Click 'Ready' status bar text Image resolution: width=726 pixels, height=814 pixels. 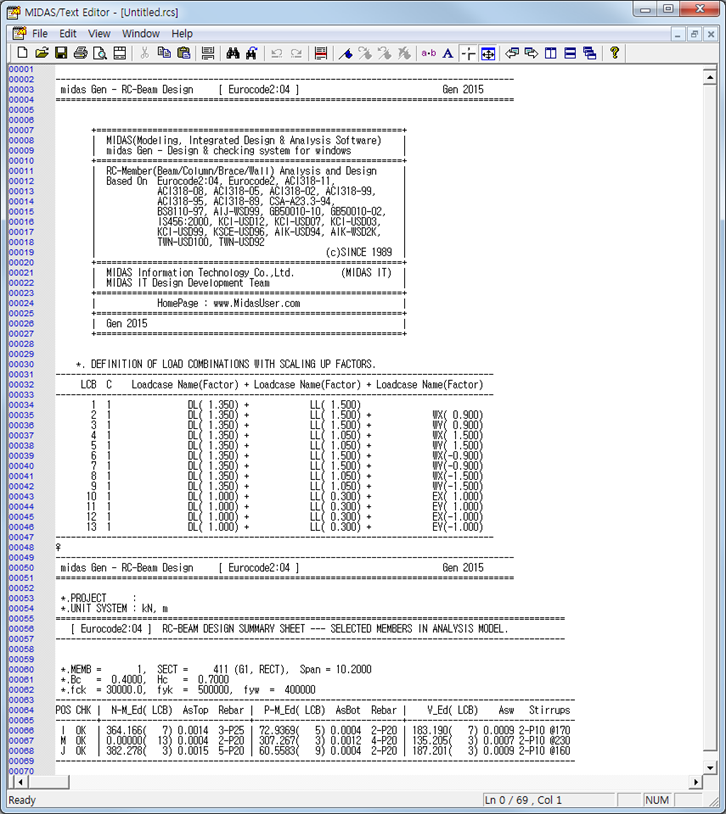click(22, 800)
